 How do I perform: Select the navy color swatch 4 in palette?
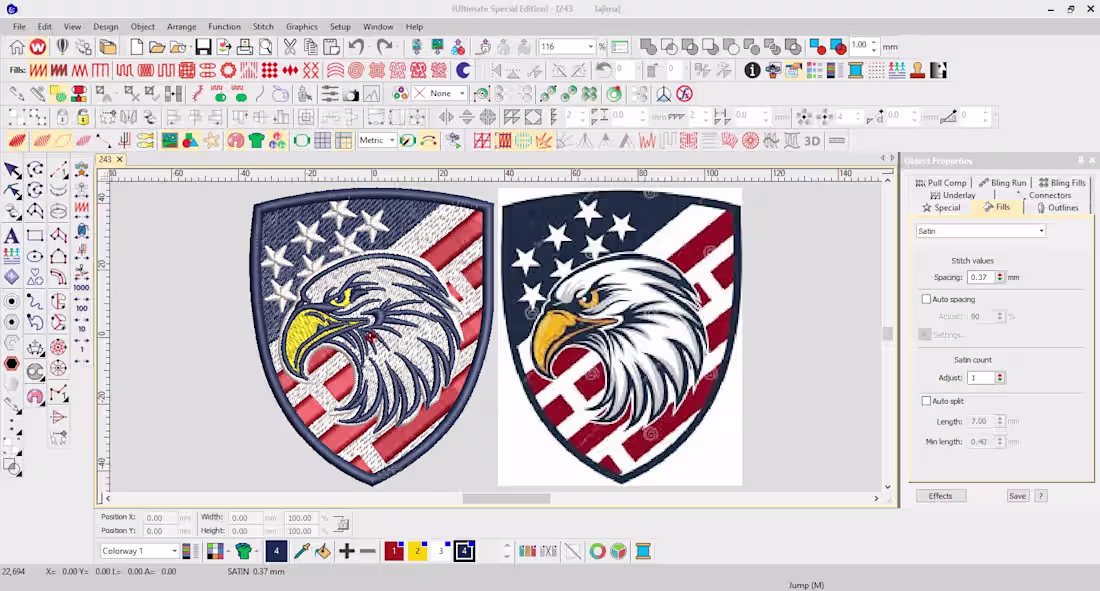click(x=464, y=551)
